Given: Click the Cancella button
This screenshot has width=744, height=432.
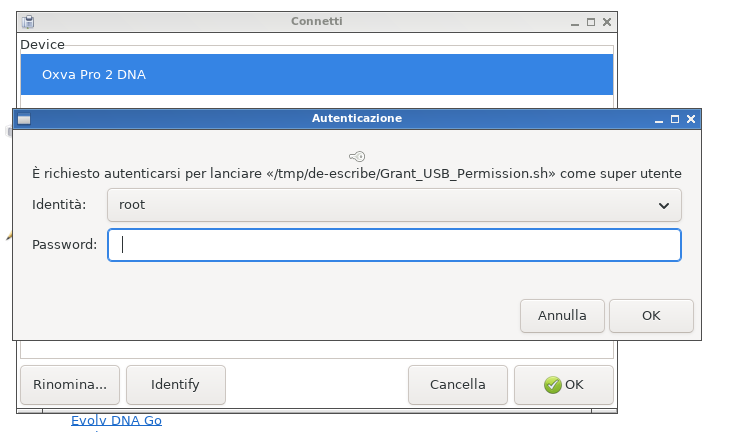Looking at the screenshot, I should click(x=457, y=384).
